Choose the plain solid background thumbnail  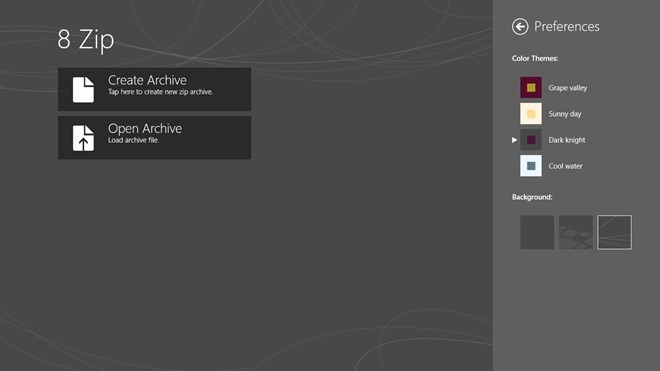pyautogui.click(x=537, y=232)
